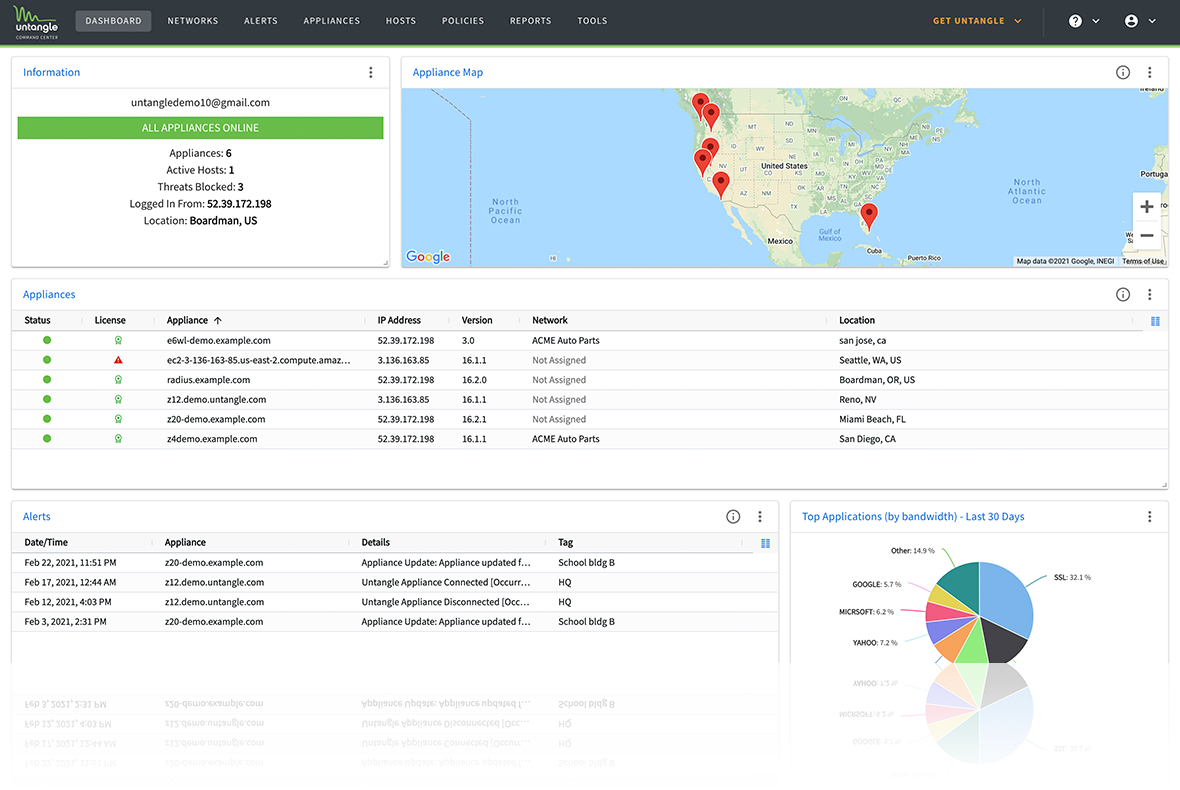Click the map zoom-in control
Screen dimensions: 1180x790
click(x=1146, y=207)
